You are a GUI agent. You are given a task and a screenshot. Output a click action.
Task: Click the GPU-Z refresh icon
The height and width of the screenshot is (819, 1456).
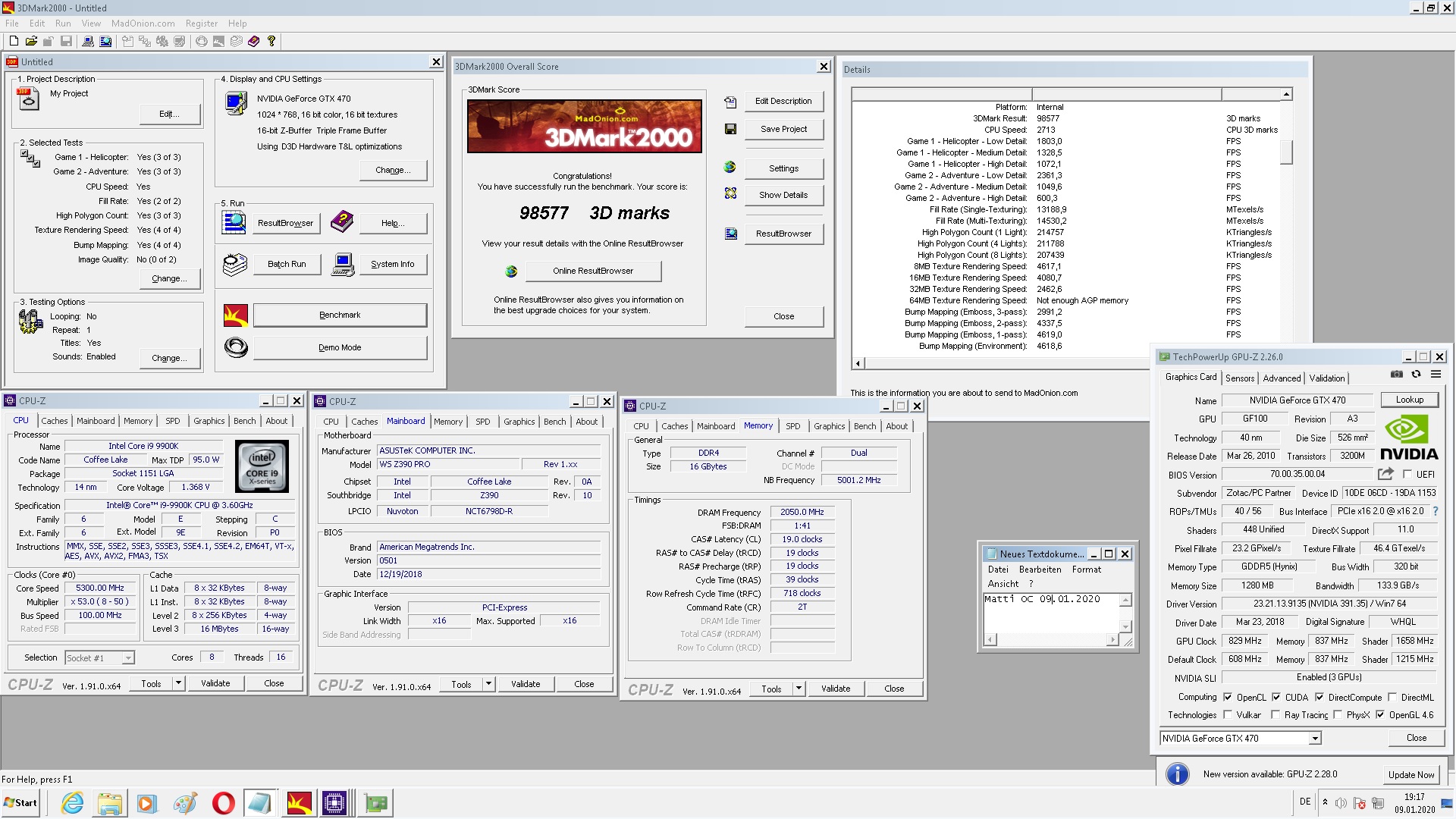coord(1416,374)
